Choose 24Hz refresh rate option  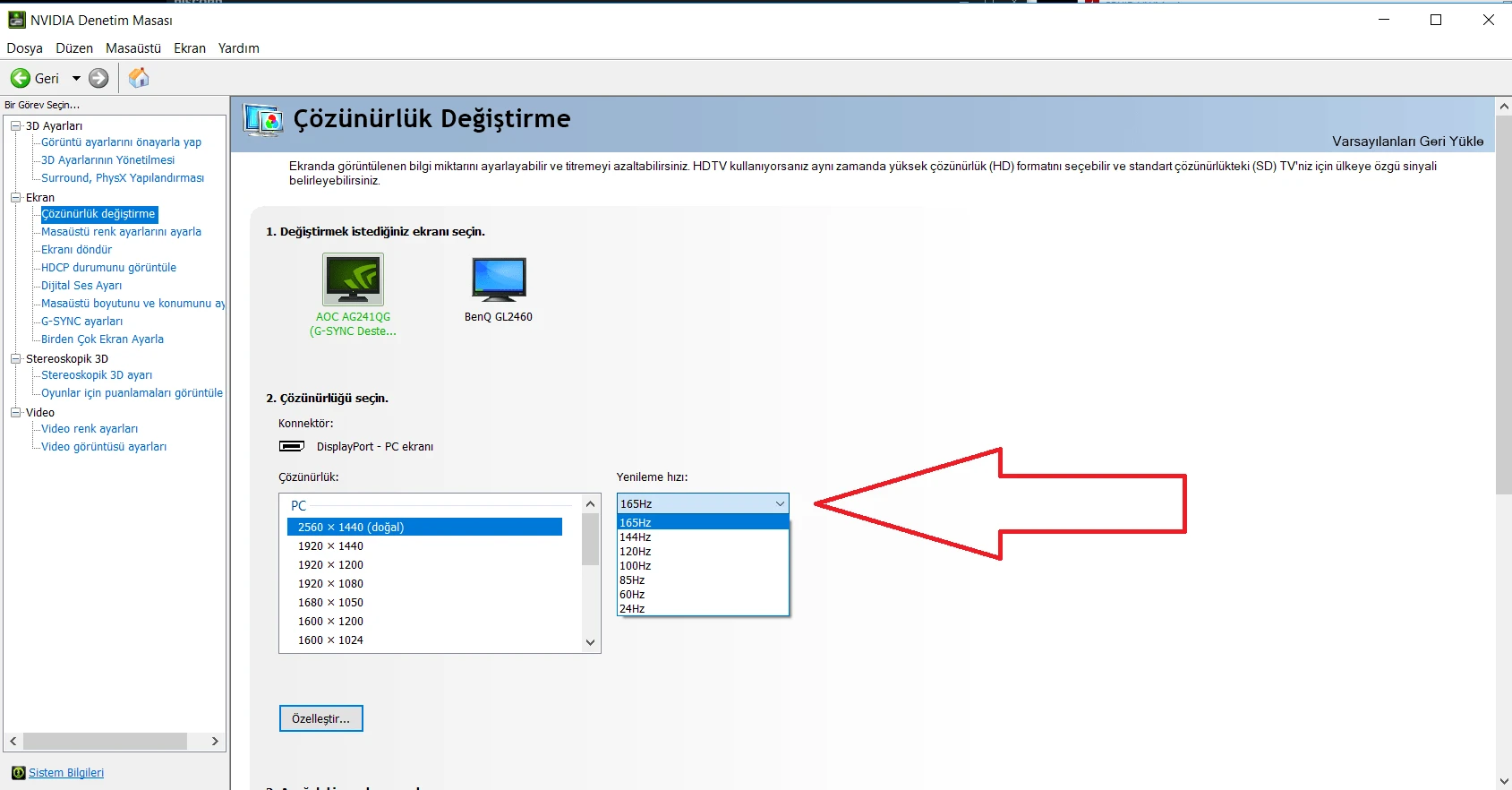[703, 608]
